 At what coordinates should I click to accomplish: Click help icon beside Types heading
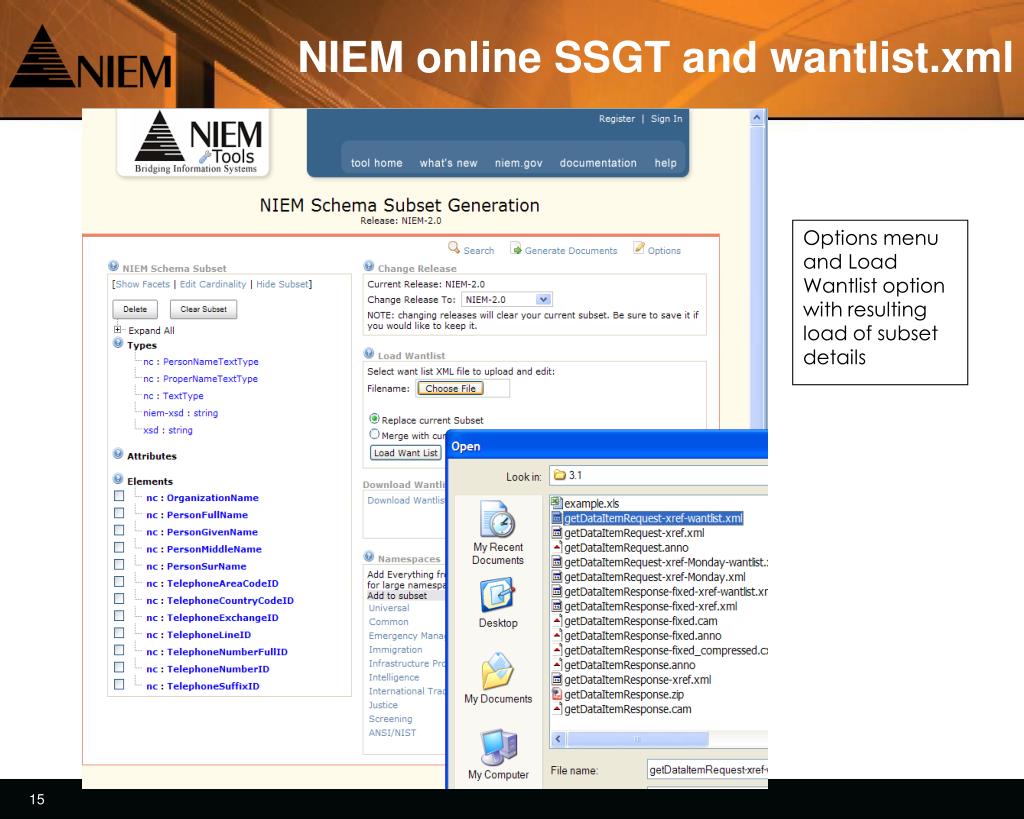point(118,343)
